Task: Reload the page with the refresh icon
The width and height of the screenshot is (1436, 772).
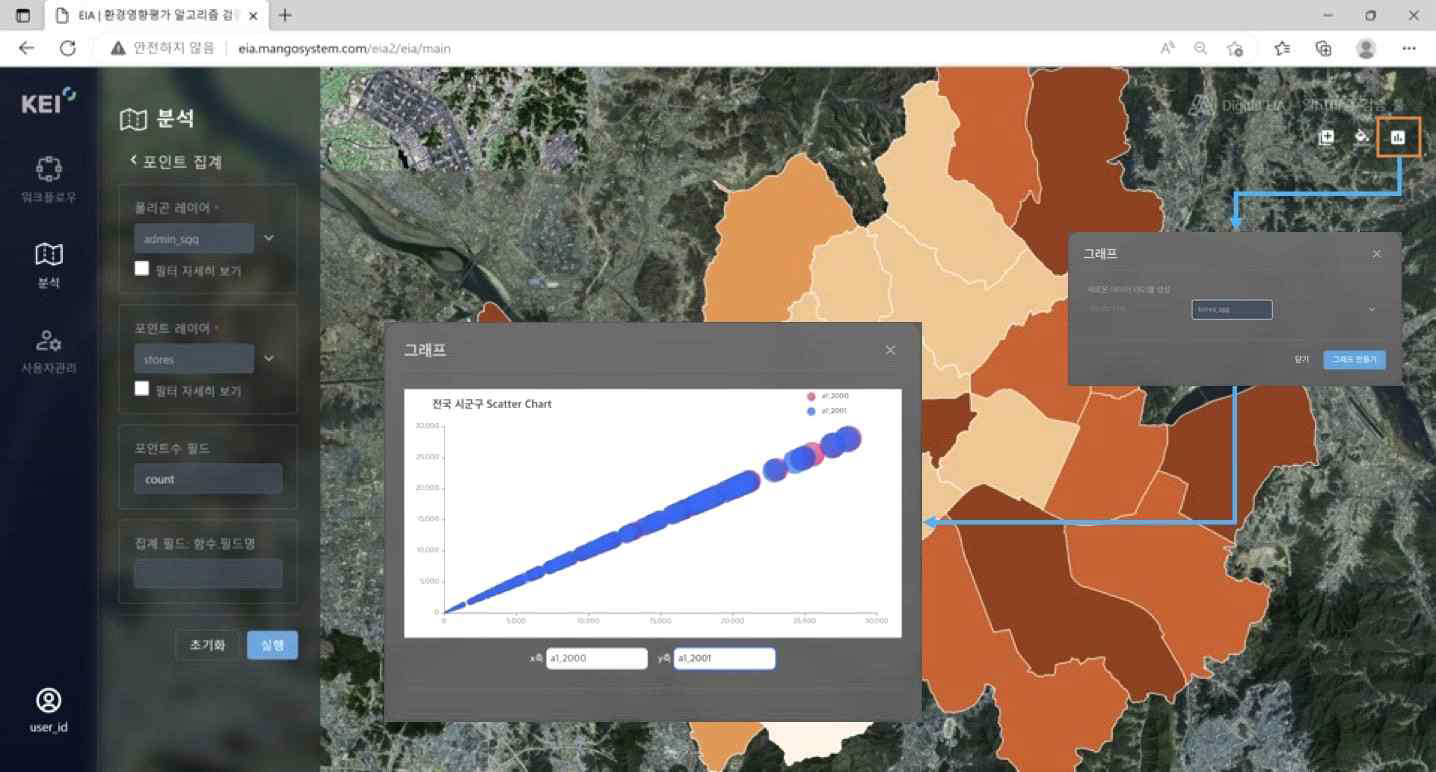Action: click(x=68, y=48)
